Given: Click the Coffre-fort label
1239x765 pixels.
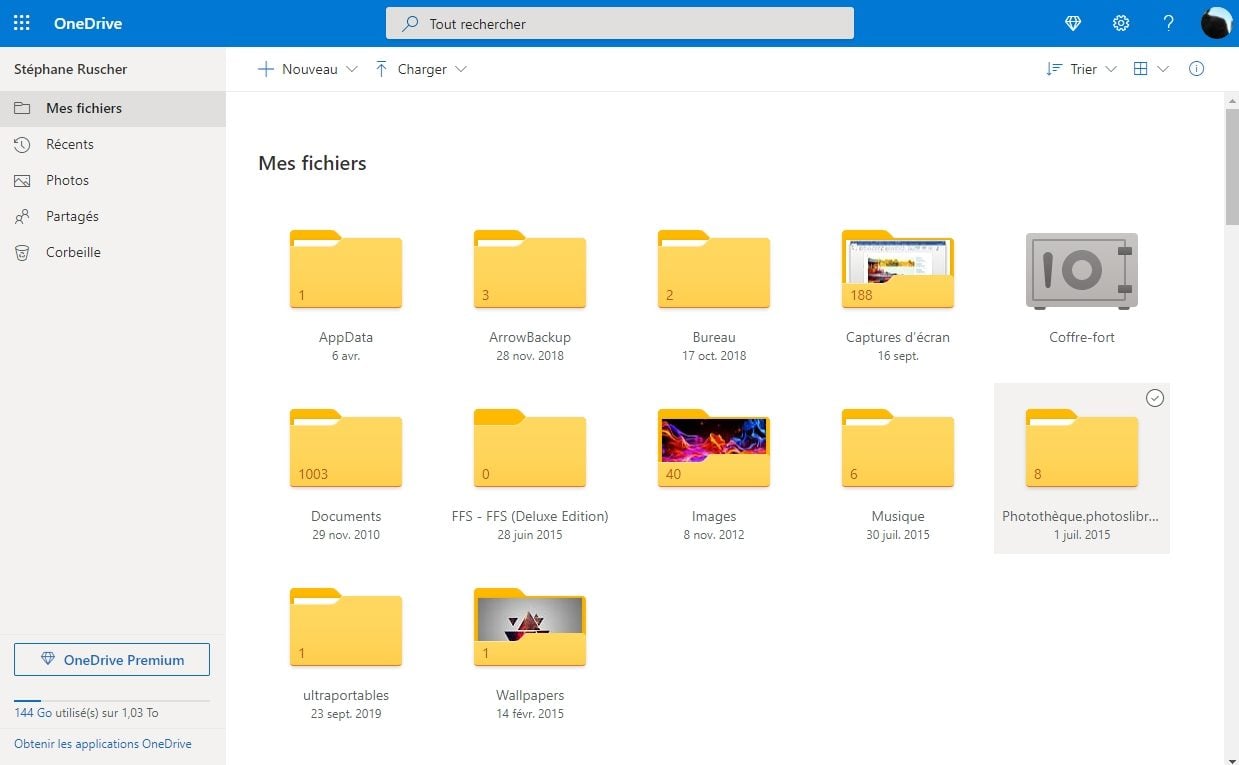Looking at the screenshot, I should pos(1082,337).
